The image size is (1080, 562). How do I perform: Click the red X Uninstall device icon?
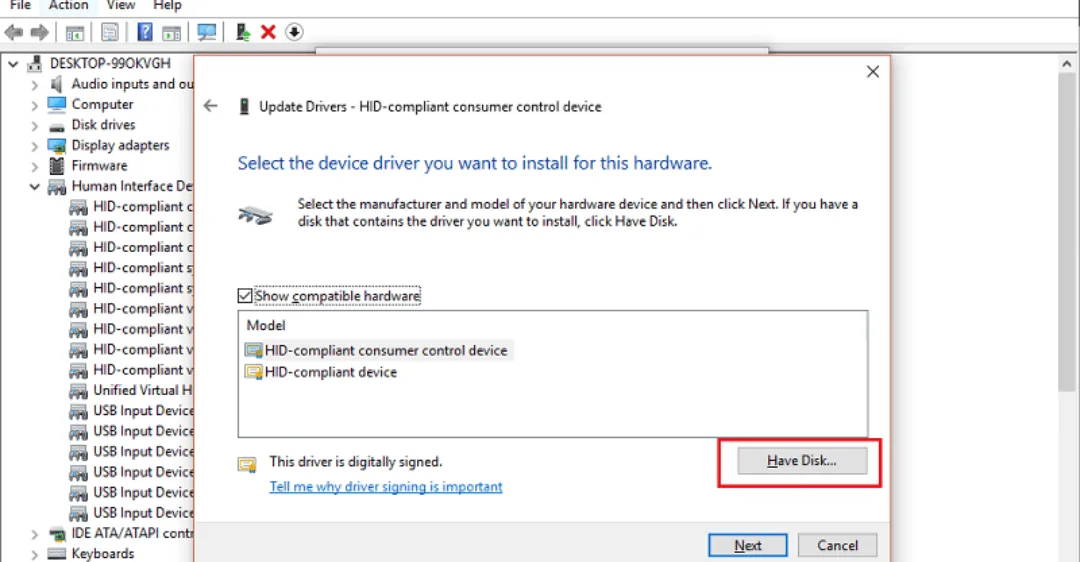point(269,32)
